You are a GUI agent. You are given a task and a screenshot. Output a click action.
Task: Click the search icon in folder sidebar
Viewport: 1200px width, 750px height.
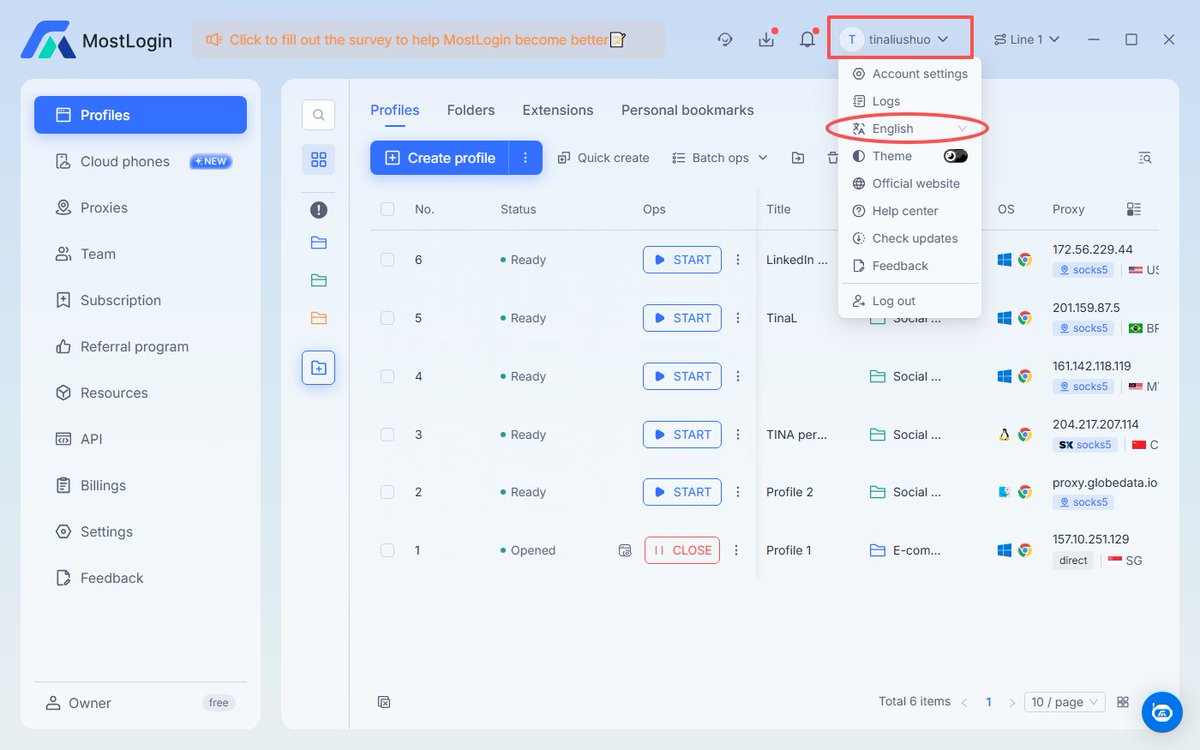(318, 115)
